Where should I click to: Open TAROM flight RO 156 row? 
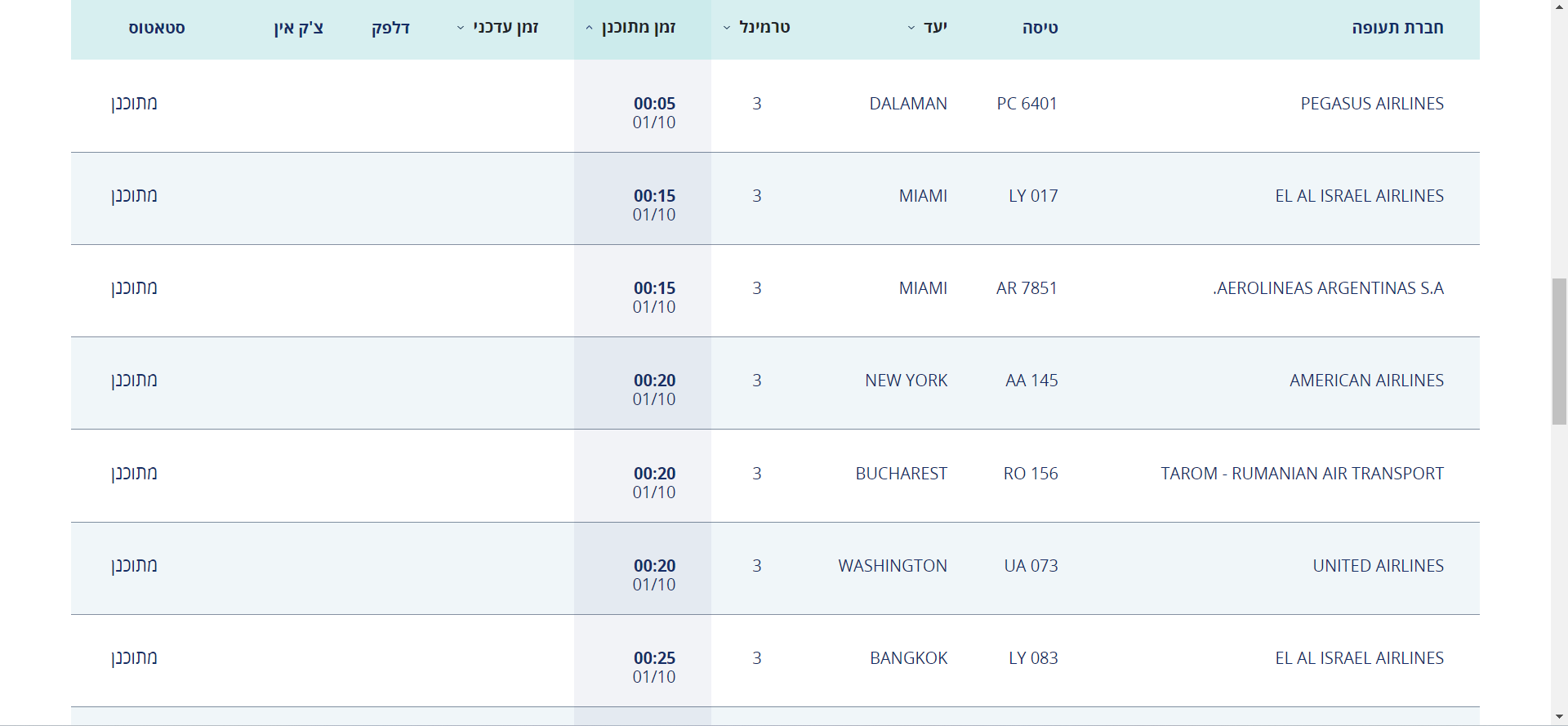(x=1030, y=474)
